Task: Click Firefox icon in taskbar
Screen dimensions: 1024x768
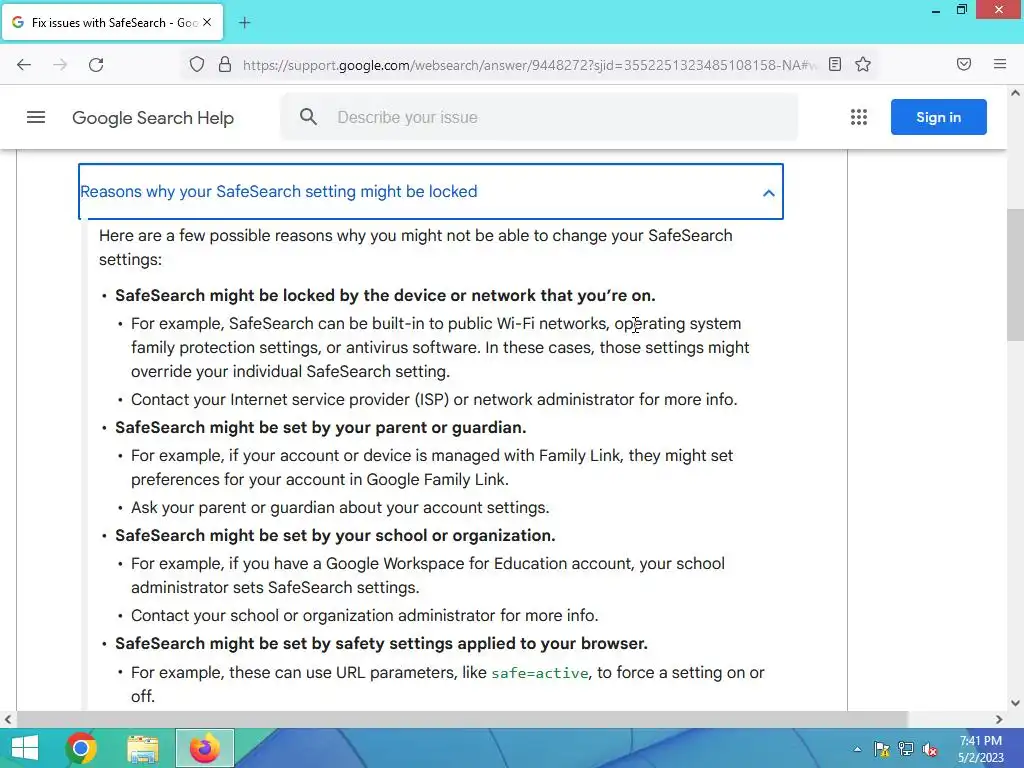Action: (x=204, y=748)
